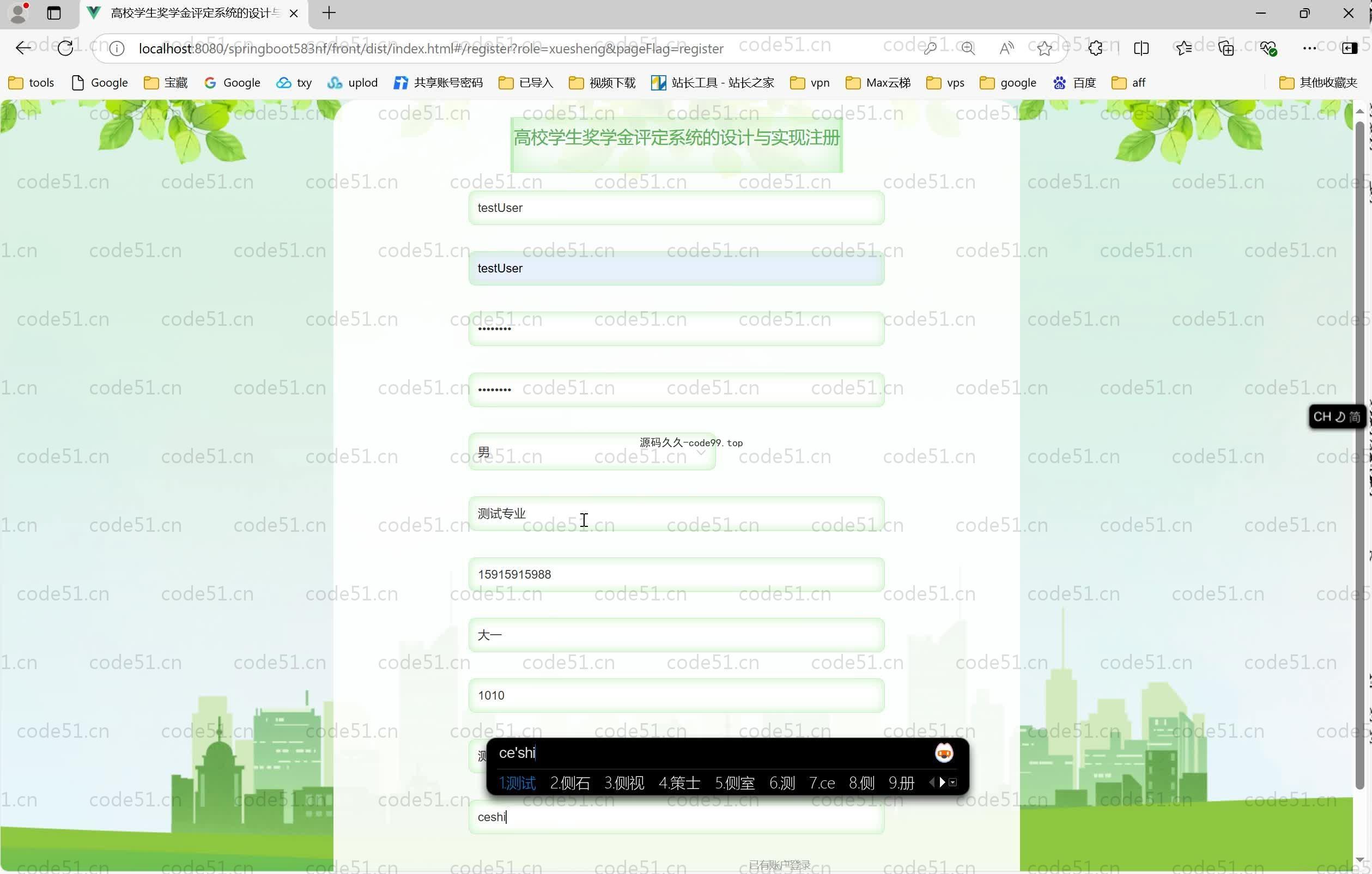
Task: Open 已有账户登录 existing account login link
Action: coord(779,865)
